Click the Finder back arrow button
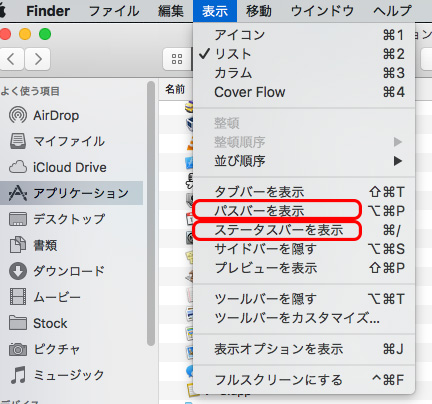This screenshot has height=404, width=432. tap(11, 59)
